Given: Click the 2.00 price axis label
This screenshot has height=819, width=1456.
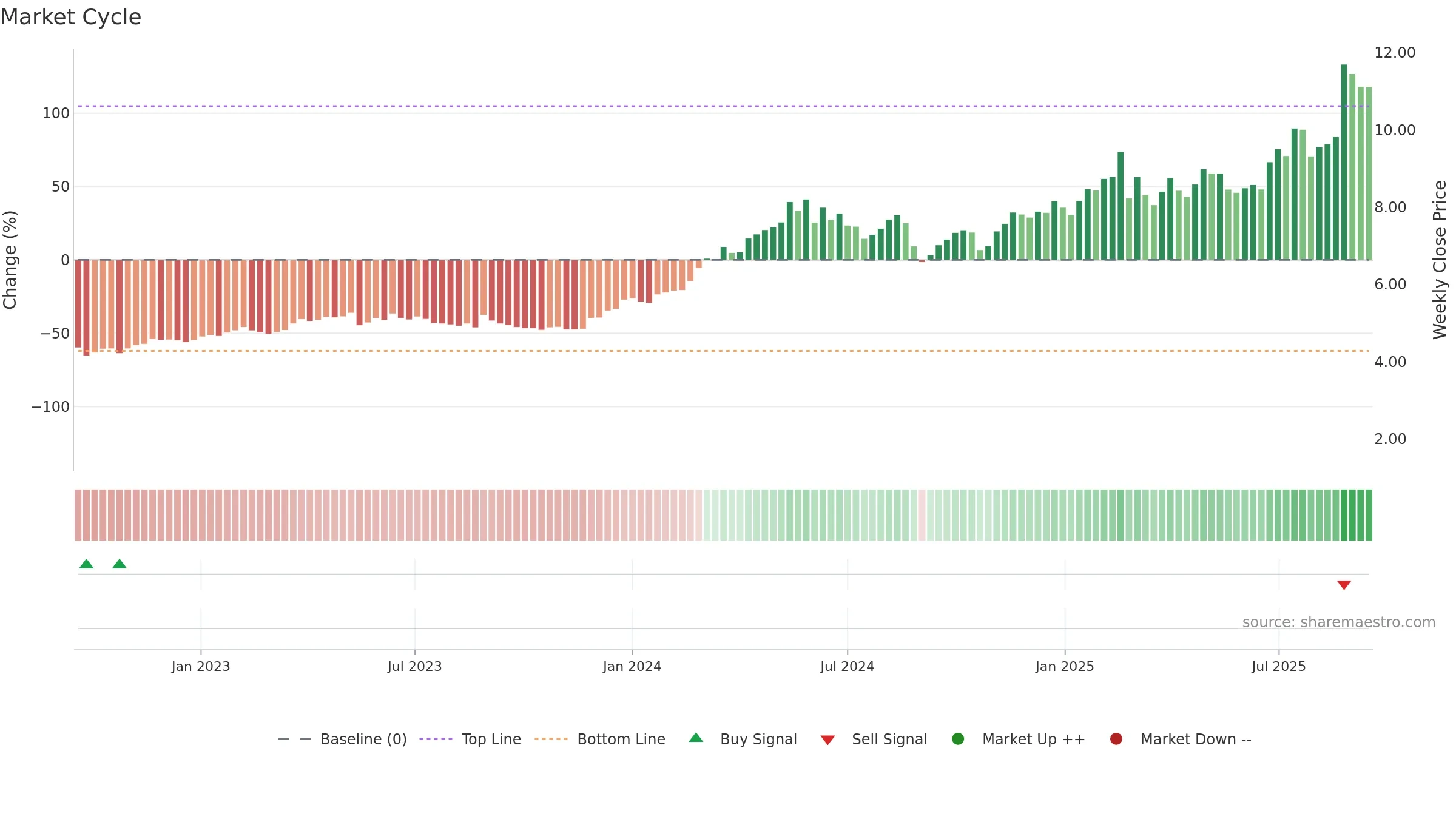Looking at the screenshot, I should tap(1390, 439).
